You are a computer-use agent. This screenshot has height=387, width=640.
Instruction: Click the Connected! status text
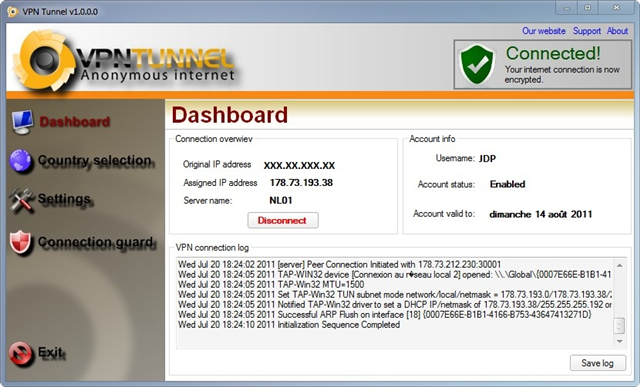pyautogui.click(x=553, y=53)
